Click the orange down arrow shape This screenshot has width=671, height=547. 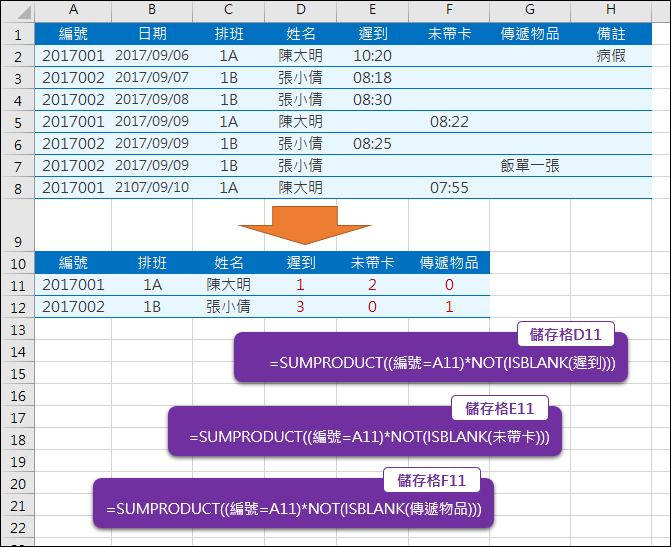click(305, 225)
